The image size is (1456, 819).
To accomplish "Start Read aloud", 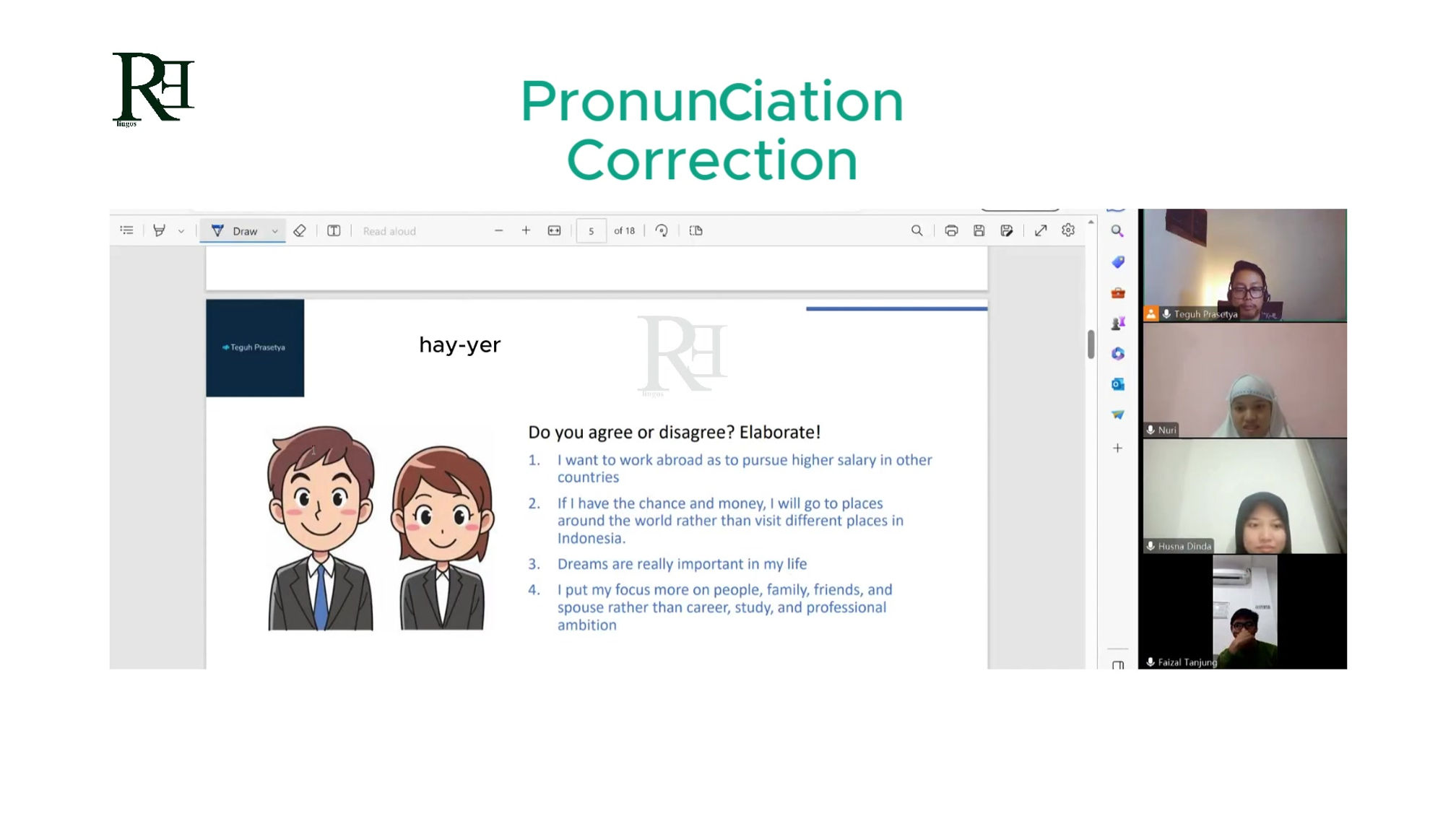I will point(389,233).
